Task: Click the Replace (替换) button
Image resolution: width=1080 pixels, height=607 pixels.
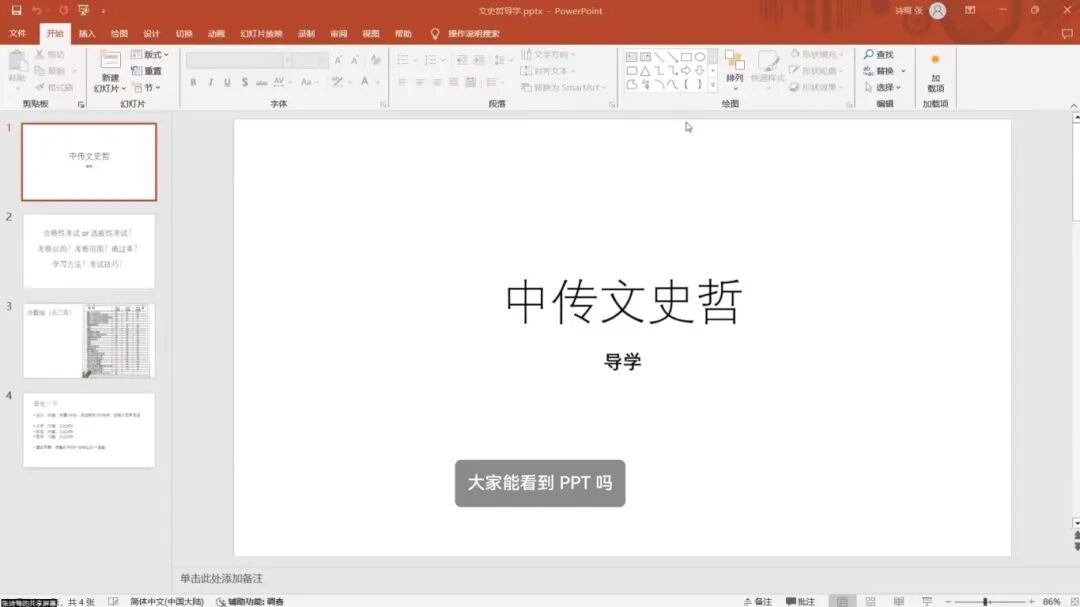Action: click(884, 71)
